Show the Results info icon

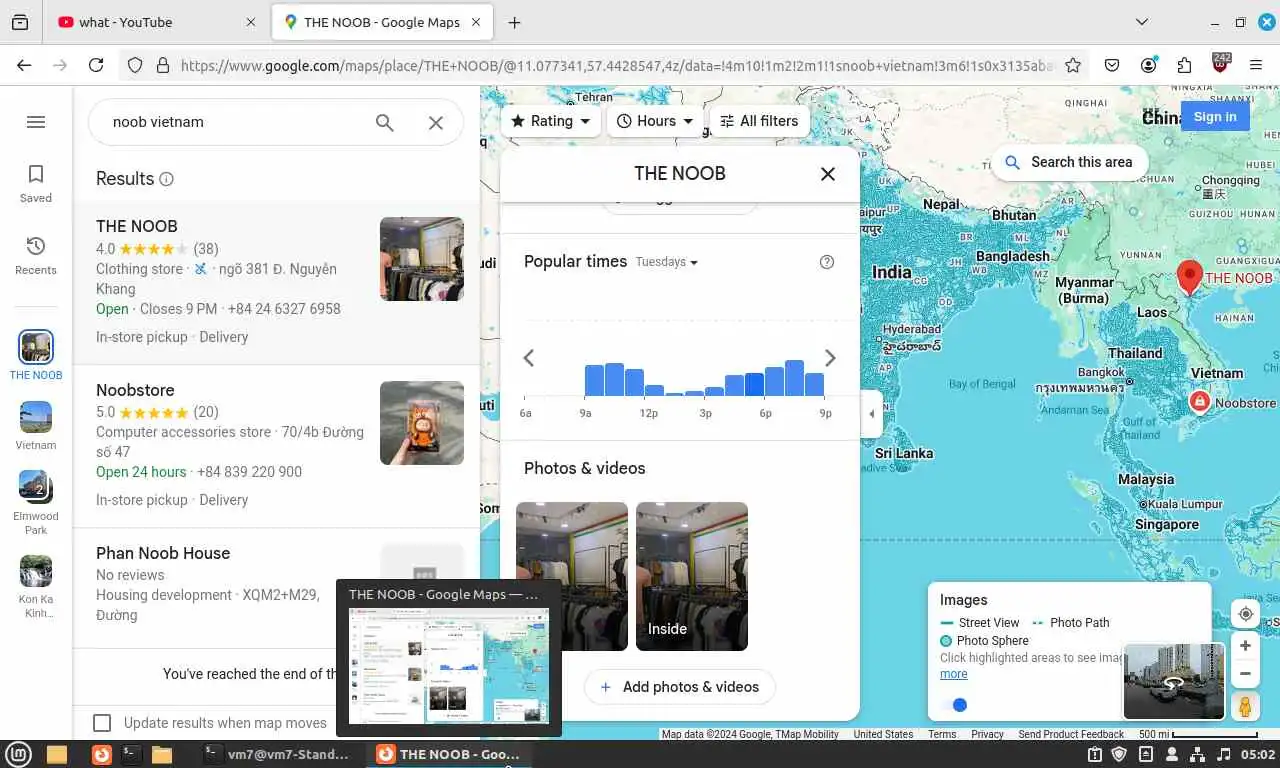coord(167,179)
